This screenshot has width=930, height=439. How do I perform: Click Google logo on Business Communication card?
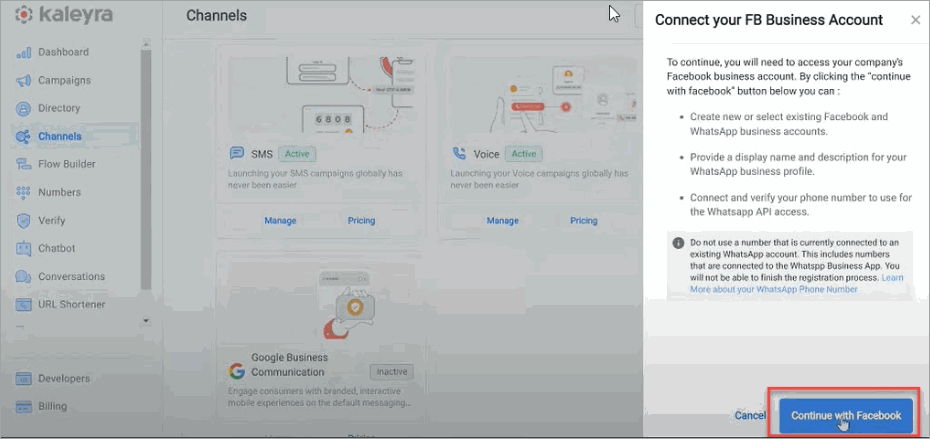point(237,371)
